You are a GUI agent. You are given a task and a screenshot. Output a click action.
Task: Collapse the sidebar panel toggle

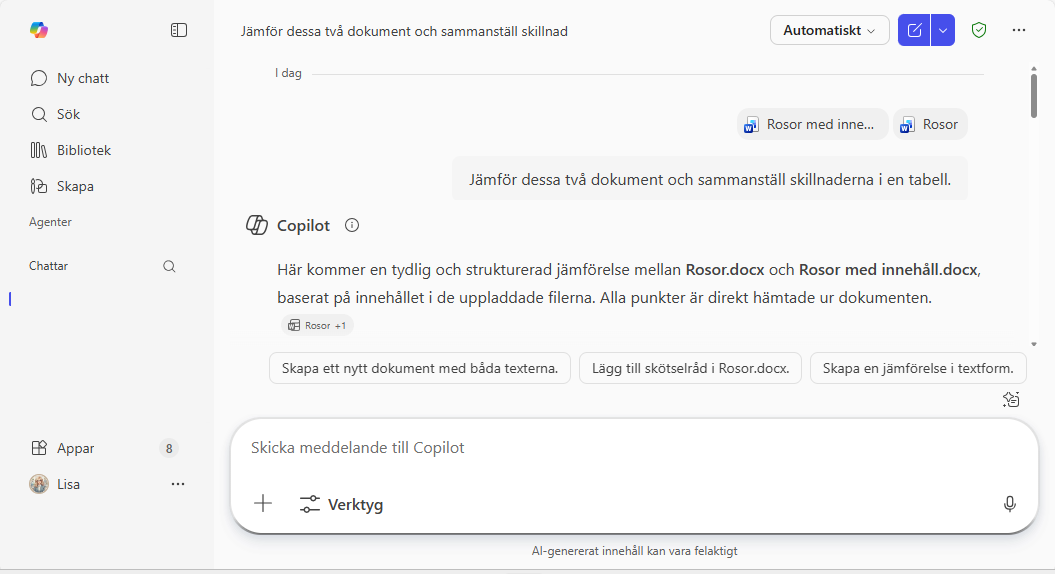coord(178,30)
